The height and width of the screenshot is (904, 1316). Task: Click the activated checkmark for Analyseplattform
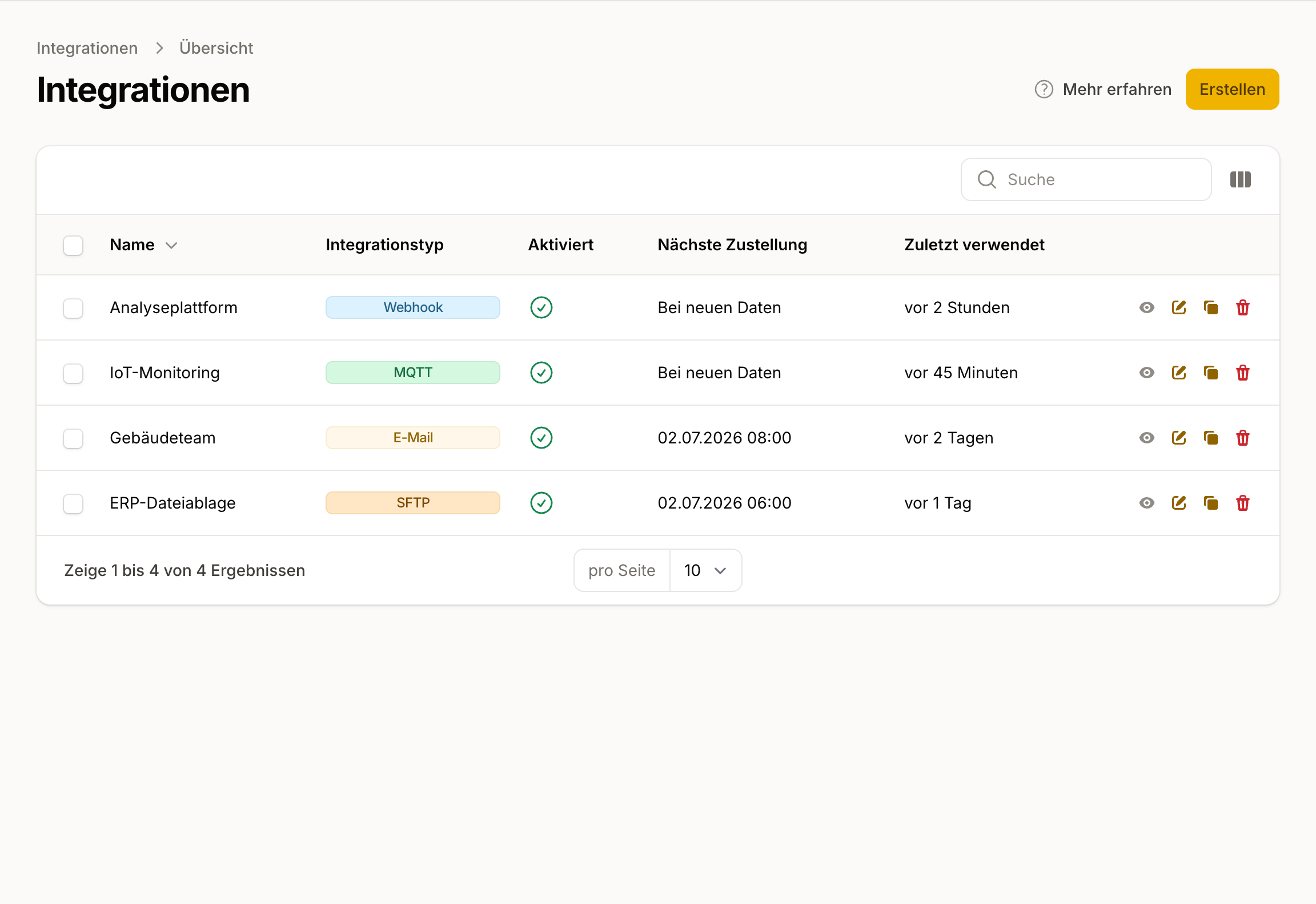click(541, 307)
